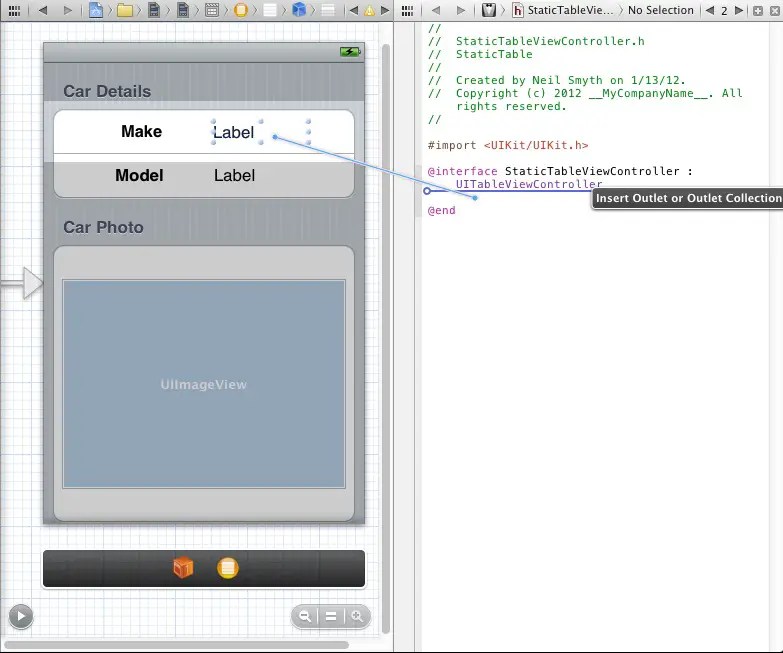Jump to previous issue in storyboard
This screenshot has width=783, height=653.
354,10
